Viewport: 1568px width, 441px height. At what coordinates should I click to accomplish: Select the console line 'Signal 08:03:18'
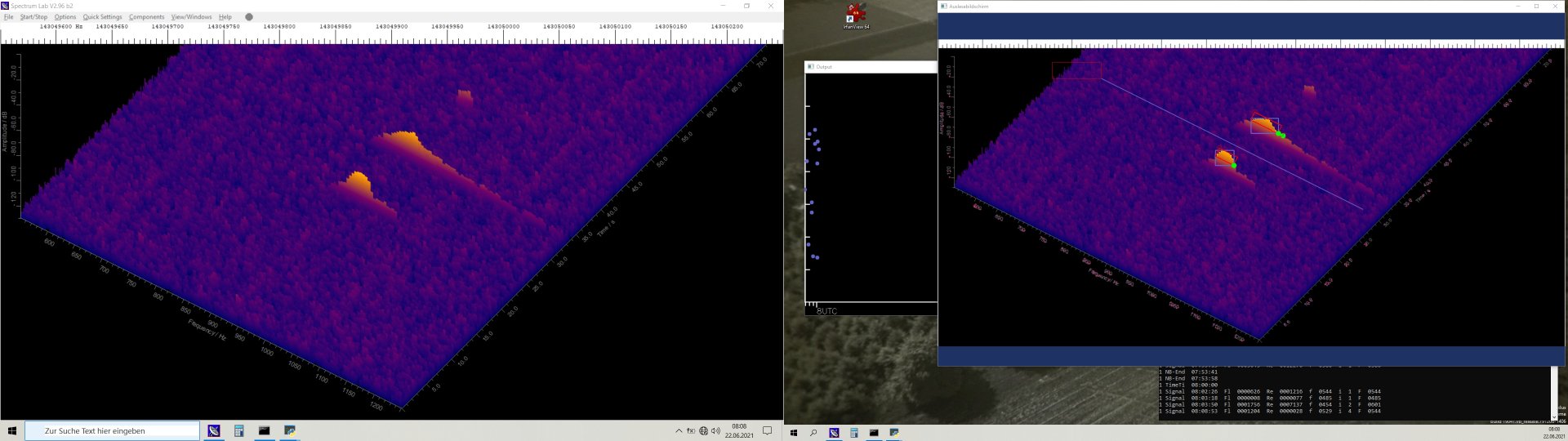pos(1270,398)
